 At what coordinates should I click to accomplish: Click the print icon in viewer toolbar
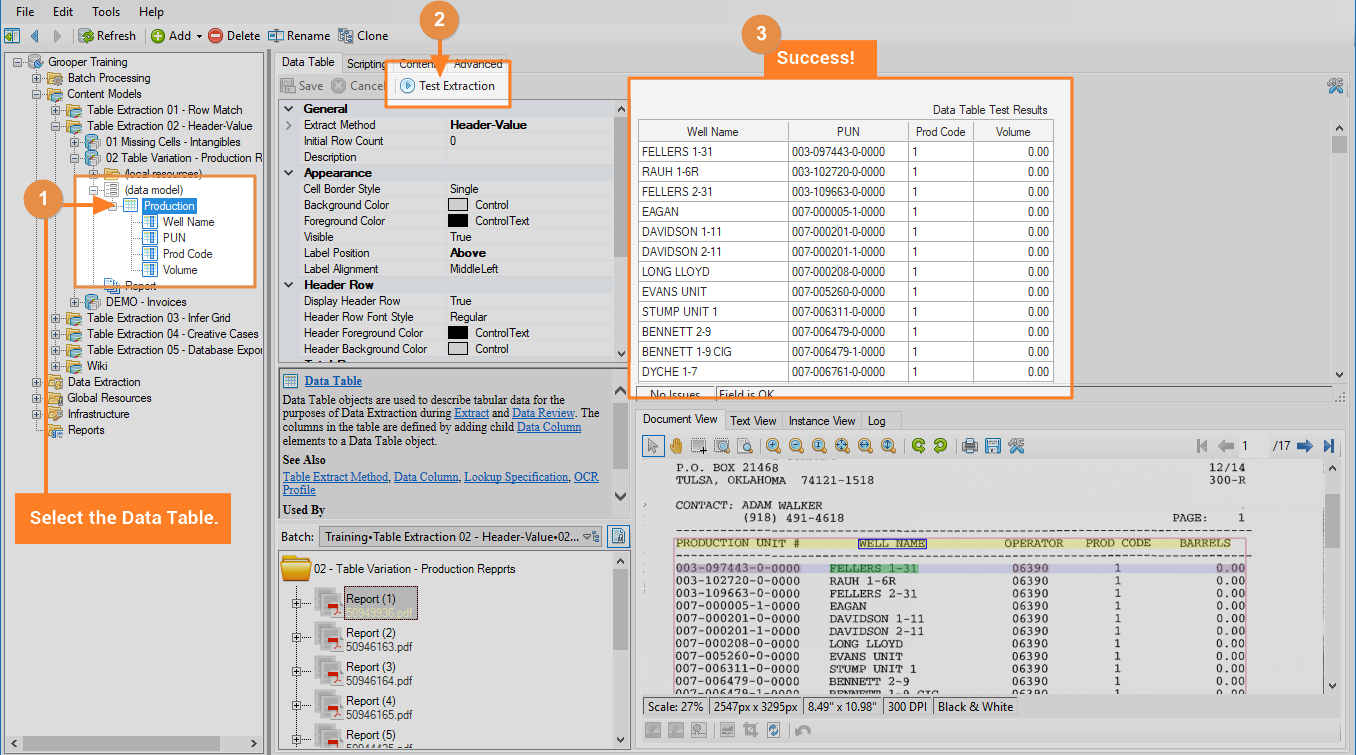969,446
